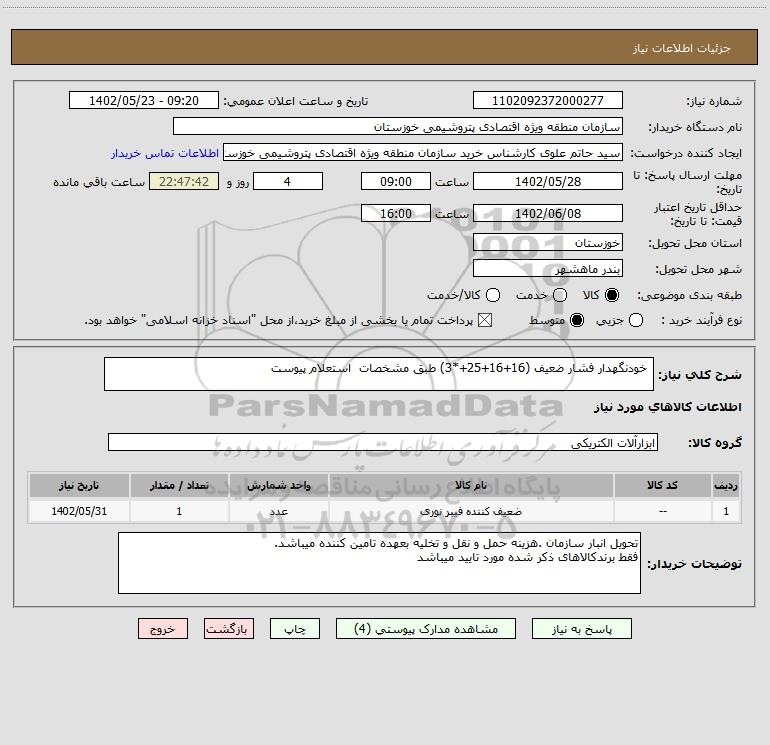Click the page header جزئیات اطلاعات نیاز
This screenshot has width=770, height=745.
tap(681, 48)
